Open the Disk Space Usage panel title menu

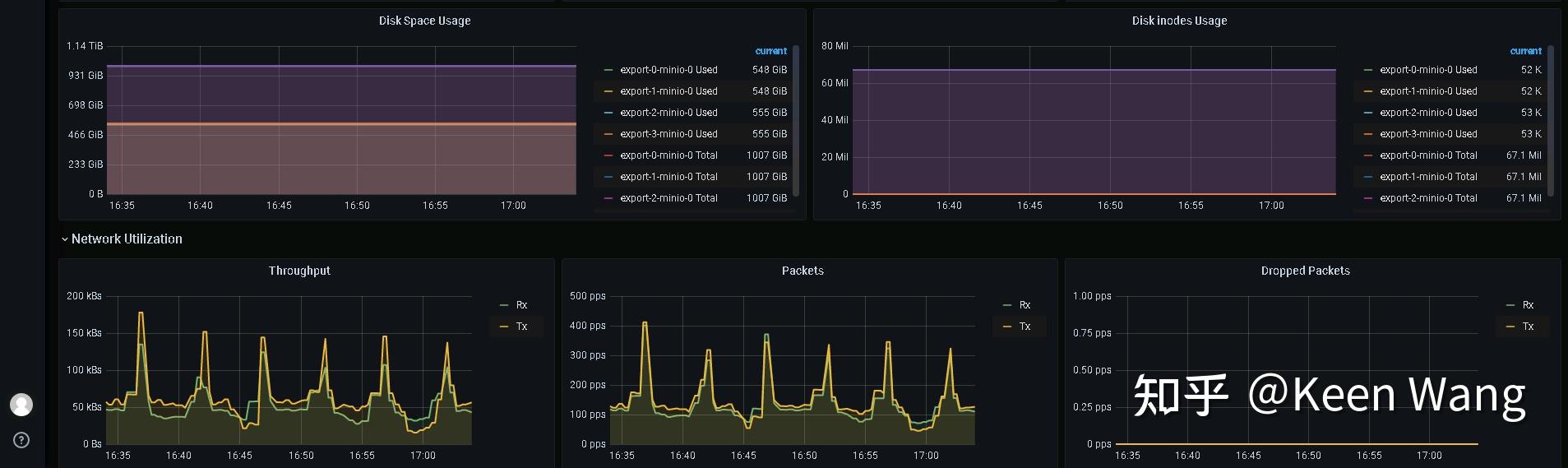[x=424, y=21]
